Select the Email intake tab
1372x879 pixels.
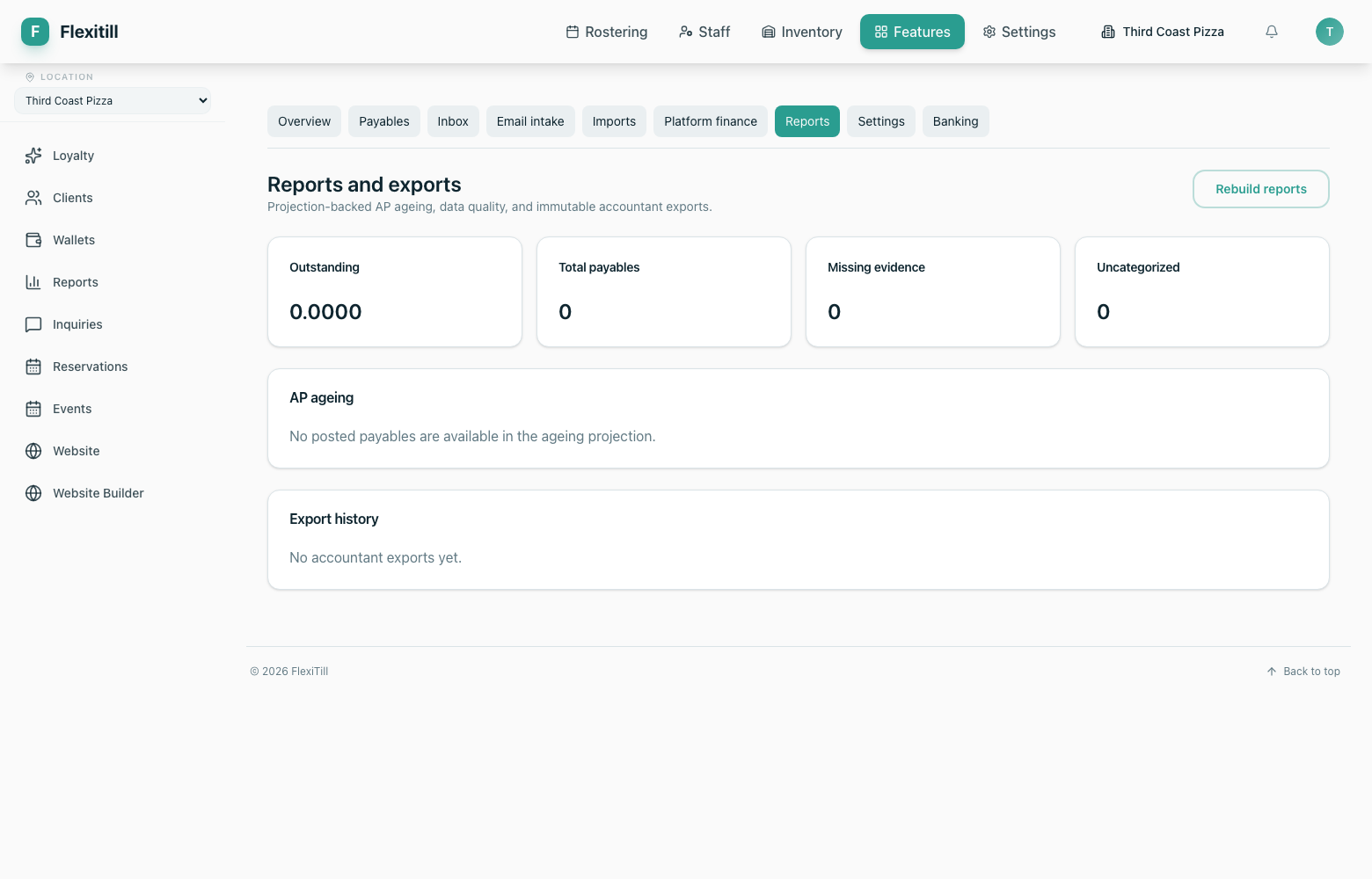pos(530,121)
